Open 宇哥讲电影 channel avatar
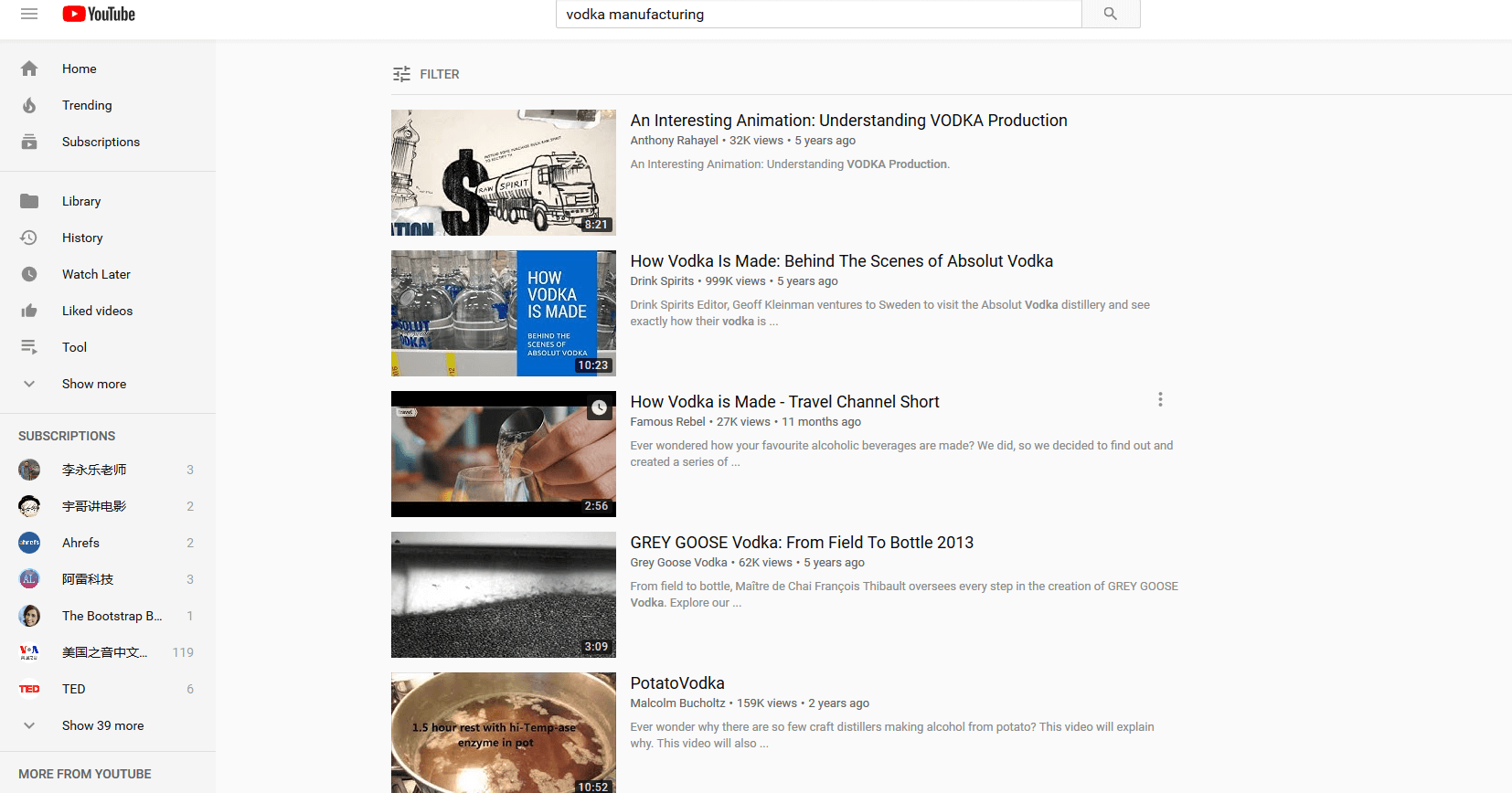This screenshot has width=1512, height=793. pos(29,506)
